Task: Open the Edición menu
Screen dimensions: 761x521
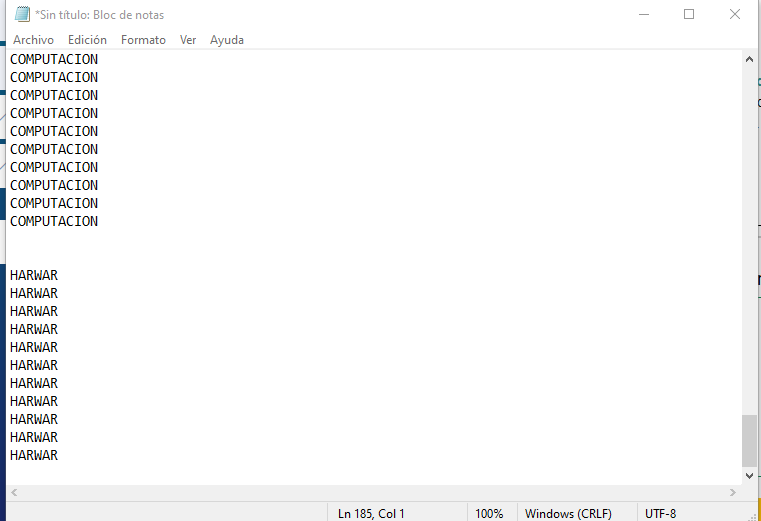Action: tap(87, 40)
